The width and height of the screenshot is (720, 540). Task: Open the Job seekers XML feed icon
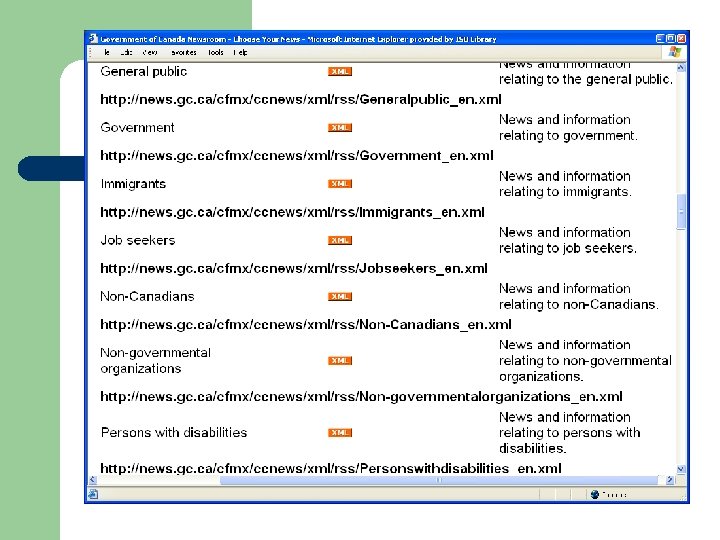point(340,240)
